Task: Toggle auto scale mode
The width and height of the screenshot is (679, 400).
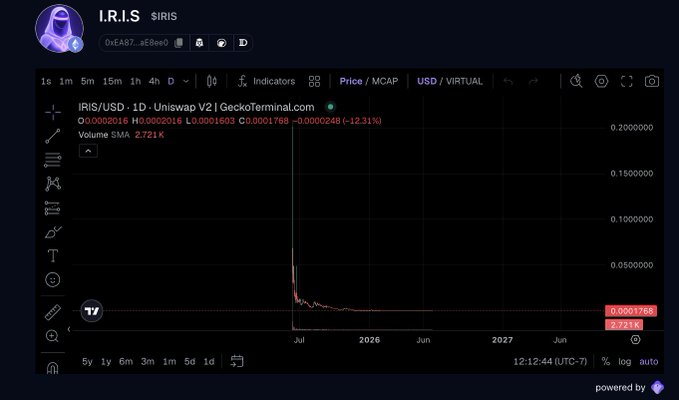Action: [649, 361]
